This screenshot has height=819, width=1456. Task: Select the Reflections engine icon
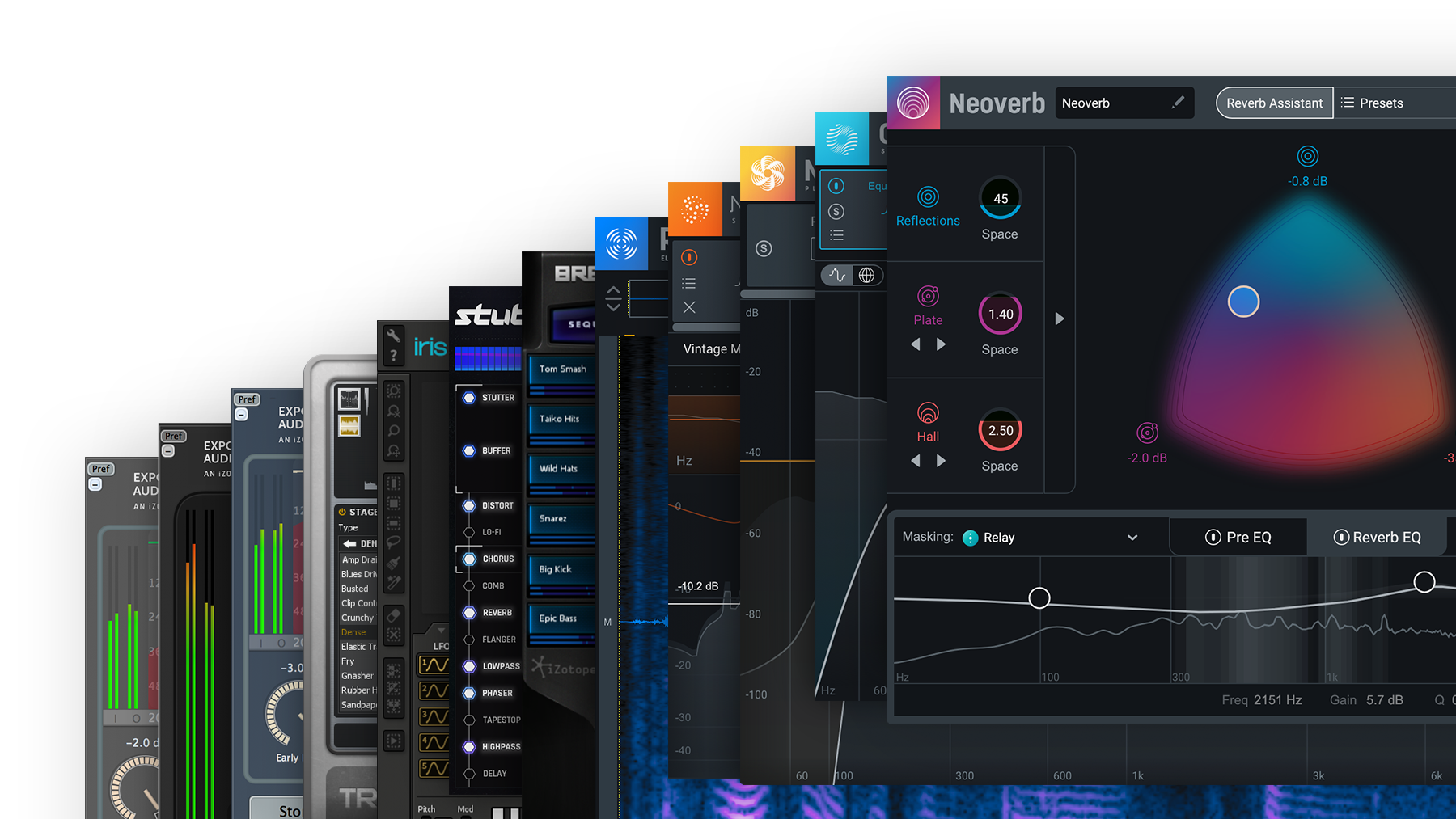click(928, 196)
